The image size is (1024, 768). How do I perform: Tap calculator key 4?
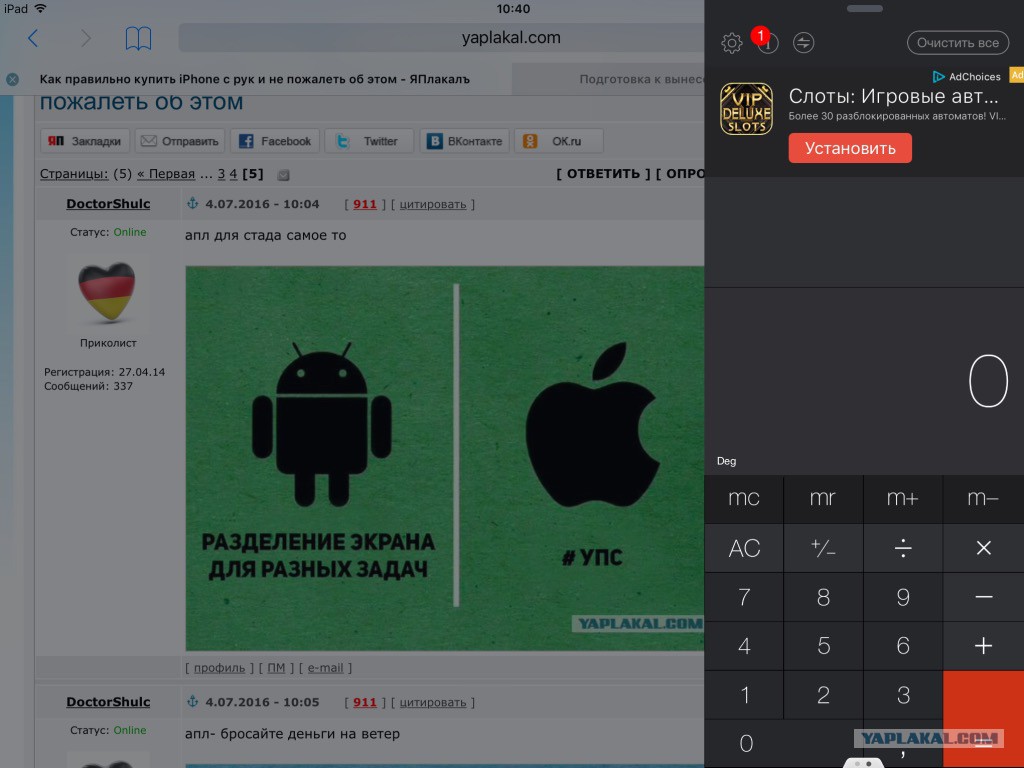tap(744, 647)
